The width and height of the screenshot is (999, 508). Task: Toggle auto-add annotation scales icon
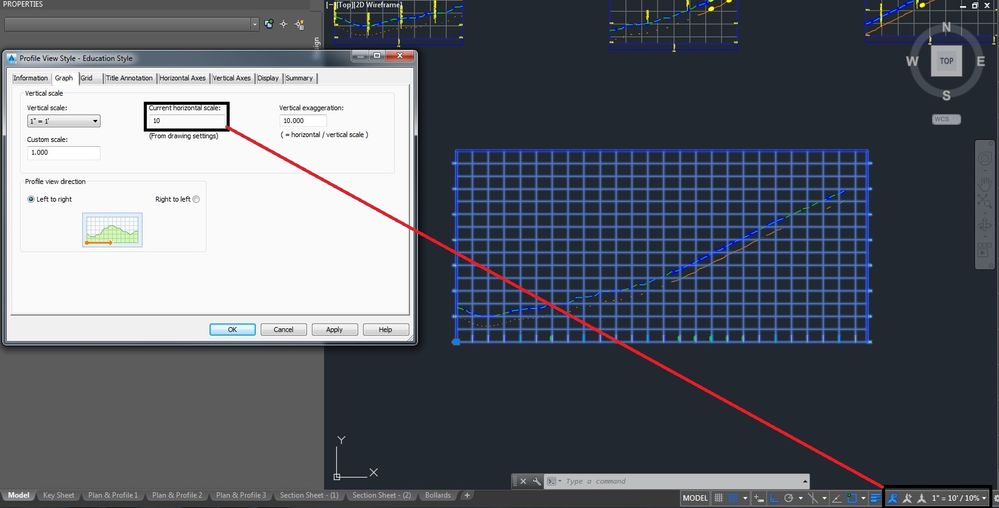coord(908,498)
